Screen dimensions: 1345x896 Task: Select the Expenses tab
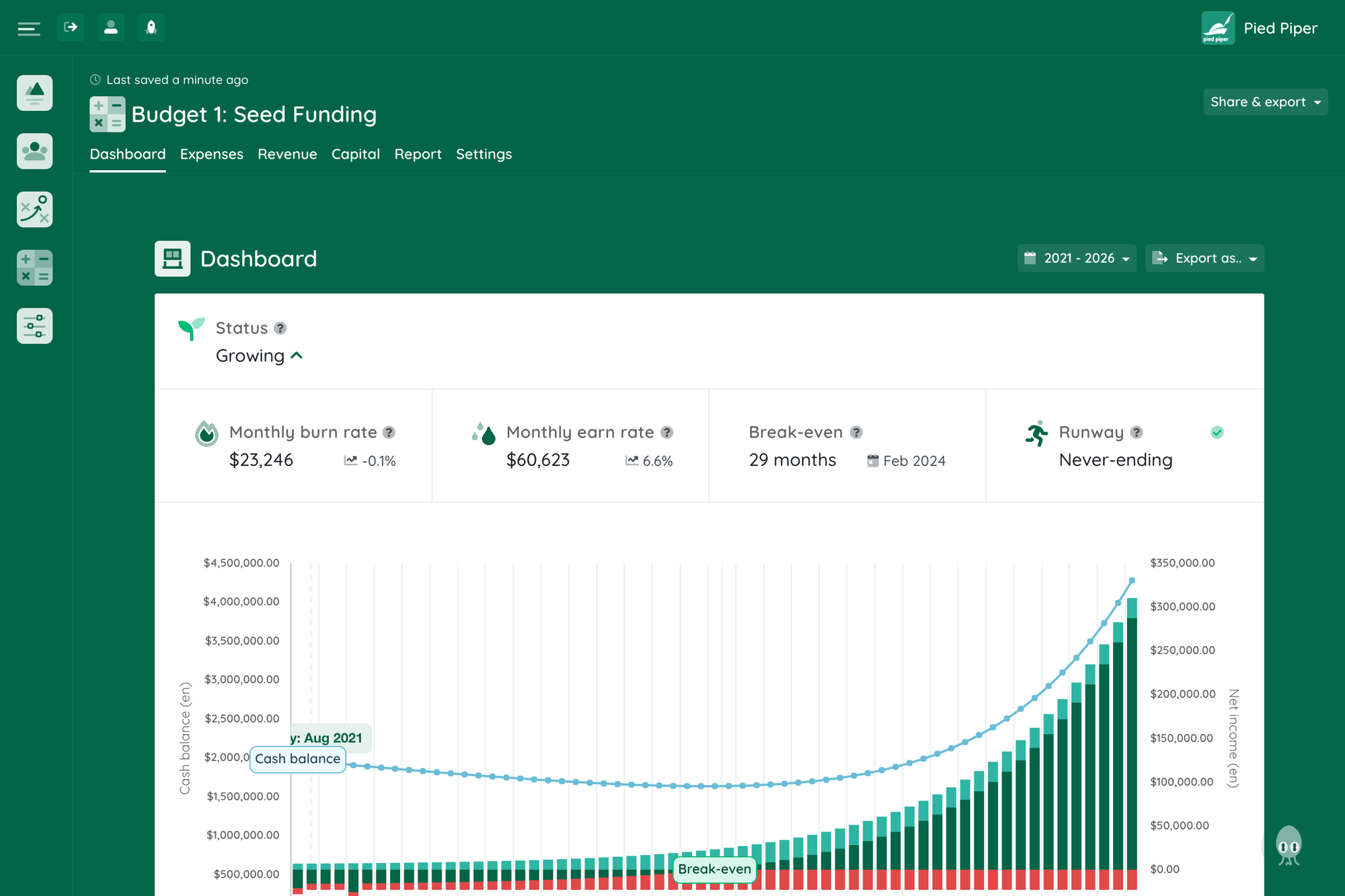pos(211,154)
